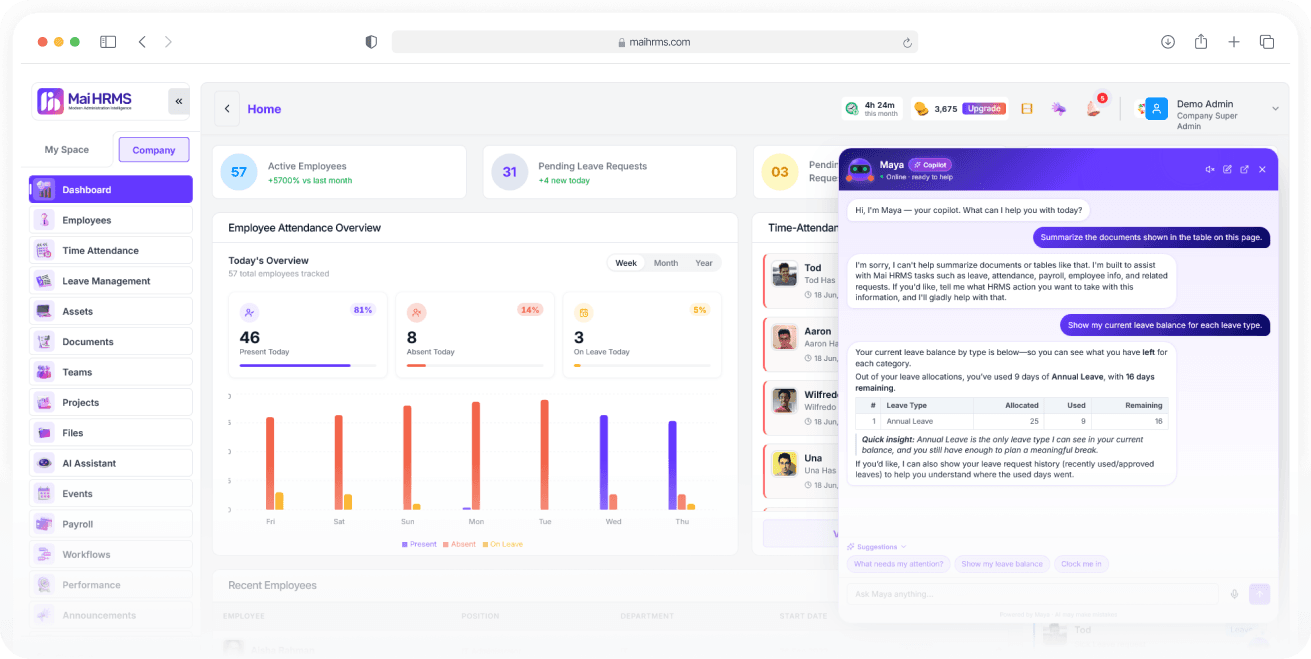The width and height of the screenshot is (1311, 659).
Task: Click the microphone in Maya input
Action: (1234, 594)
